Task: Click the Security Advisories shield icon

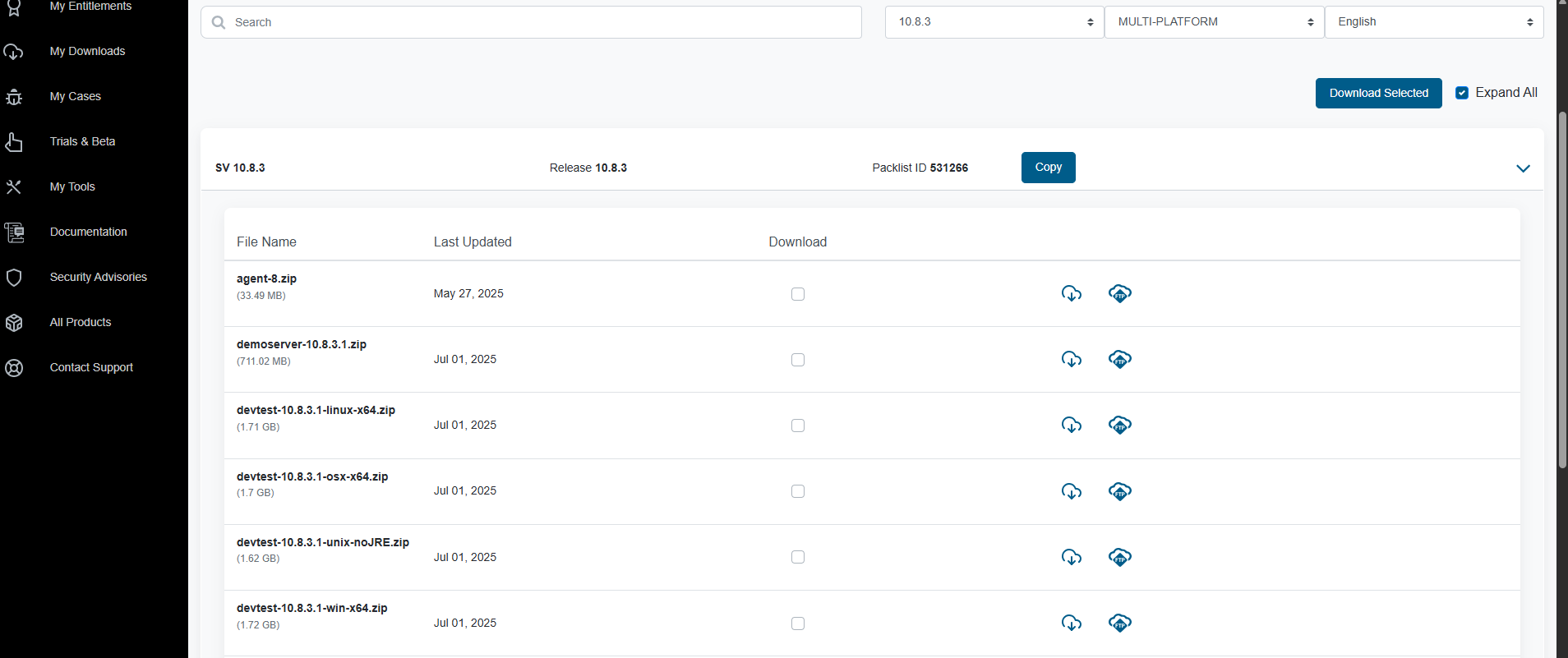Action: (x=14, y=278)
